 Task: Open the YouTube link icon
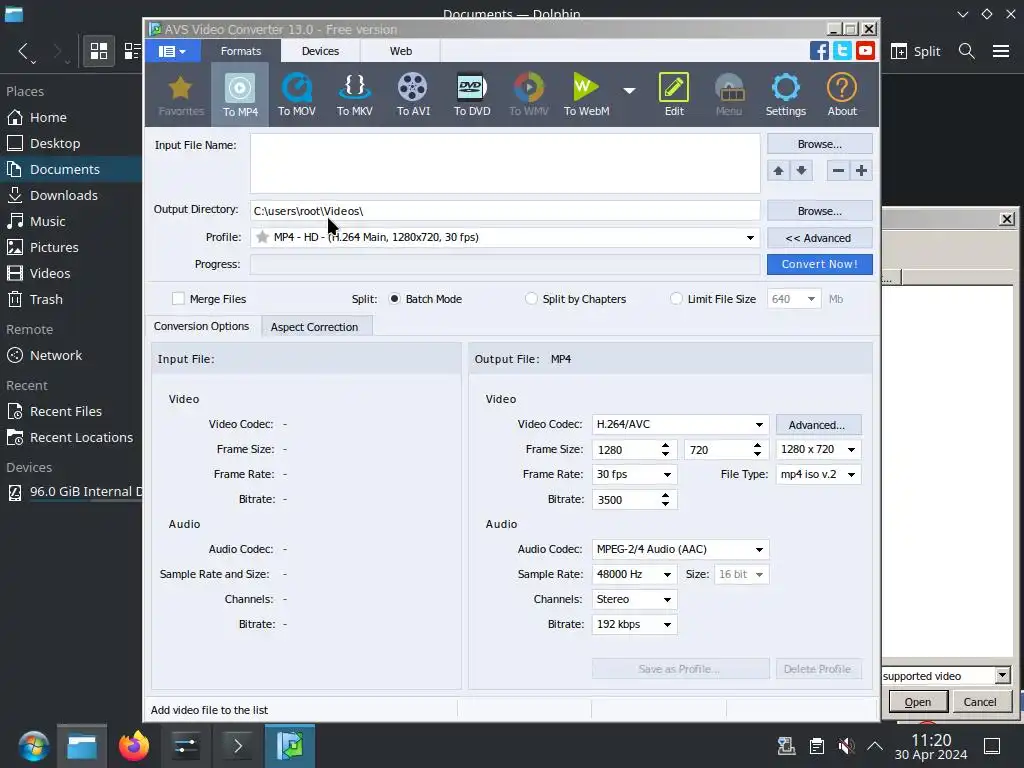(x=865, y=50)
